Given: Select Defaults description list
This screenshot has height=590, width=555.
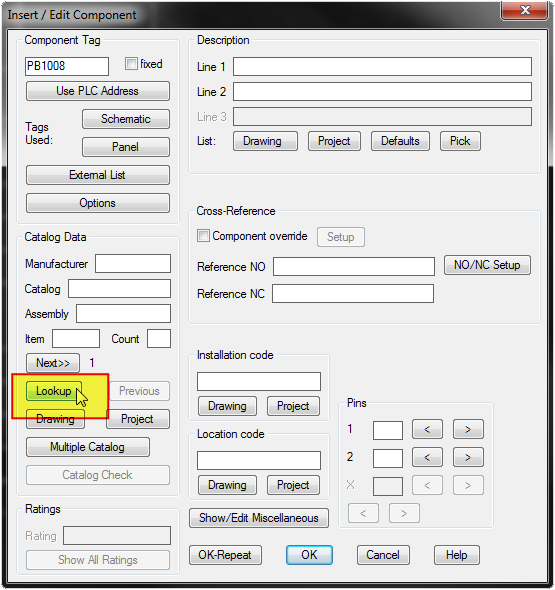Looking at the screenshot, I should (x=400, y=141).
